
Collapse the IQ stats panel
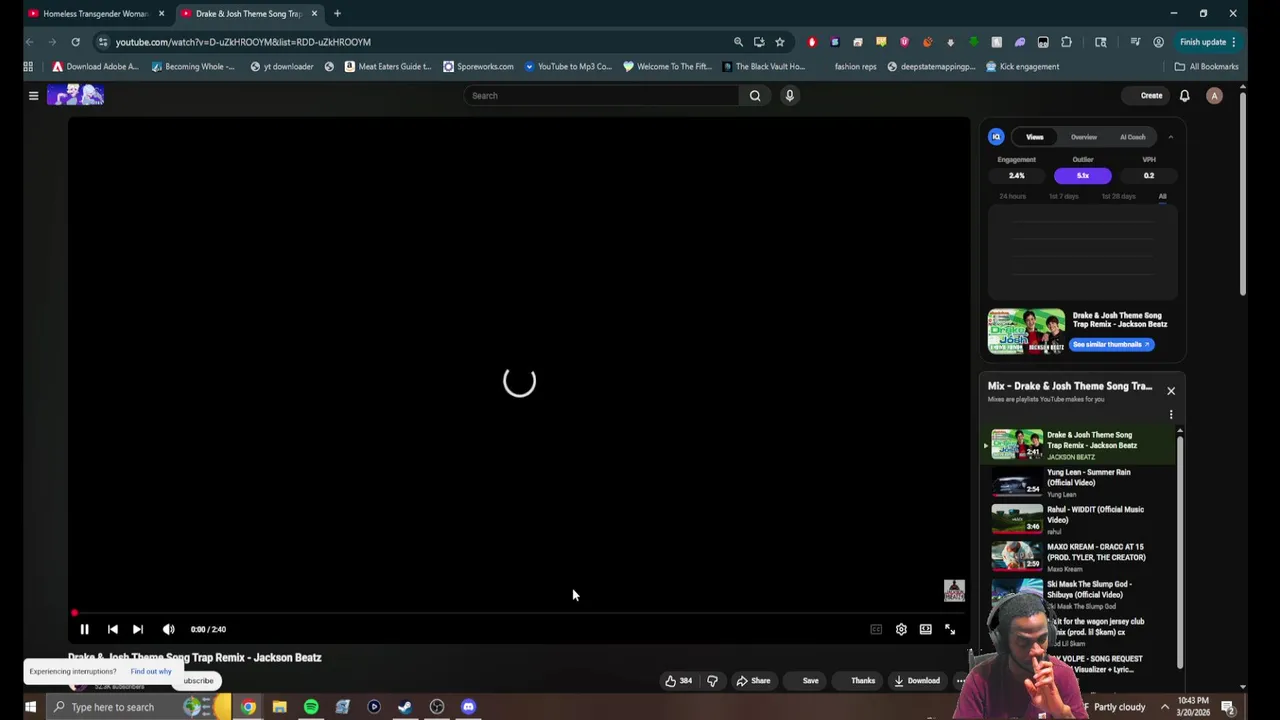tap(1170, 137)
